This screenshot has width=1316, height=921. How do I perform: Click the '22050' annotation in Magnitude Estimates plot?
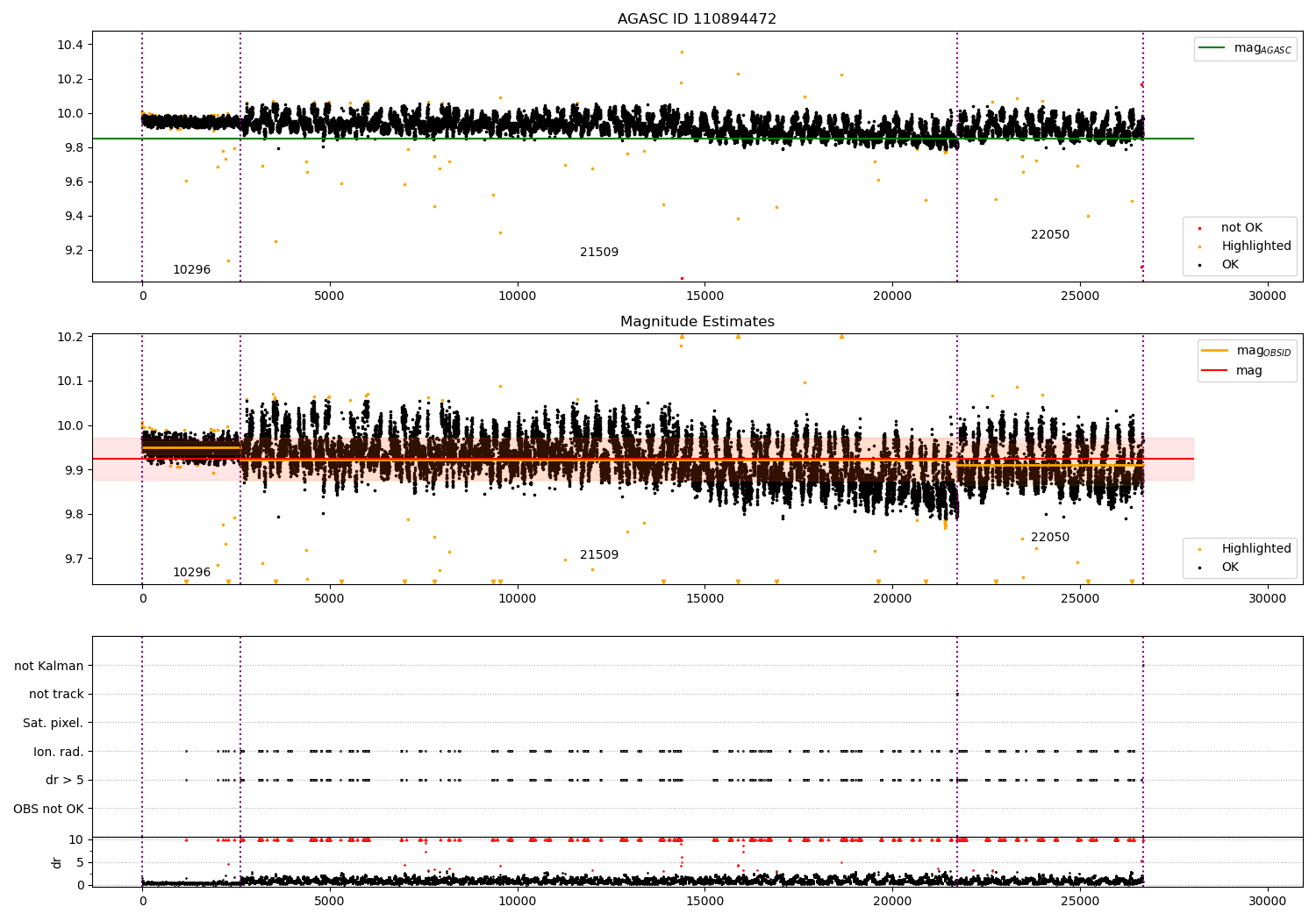(x=1050, y=538)
